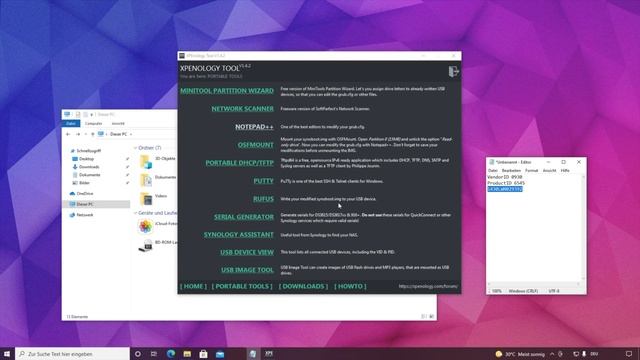Select Desktop in Explorer sidebar

pyautogui.click(x=86, y=159)
